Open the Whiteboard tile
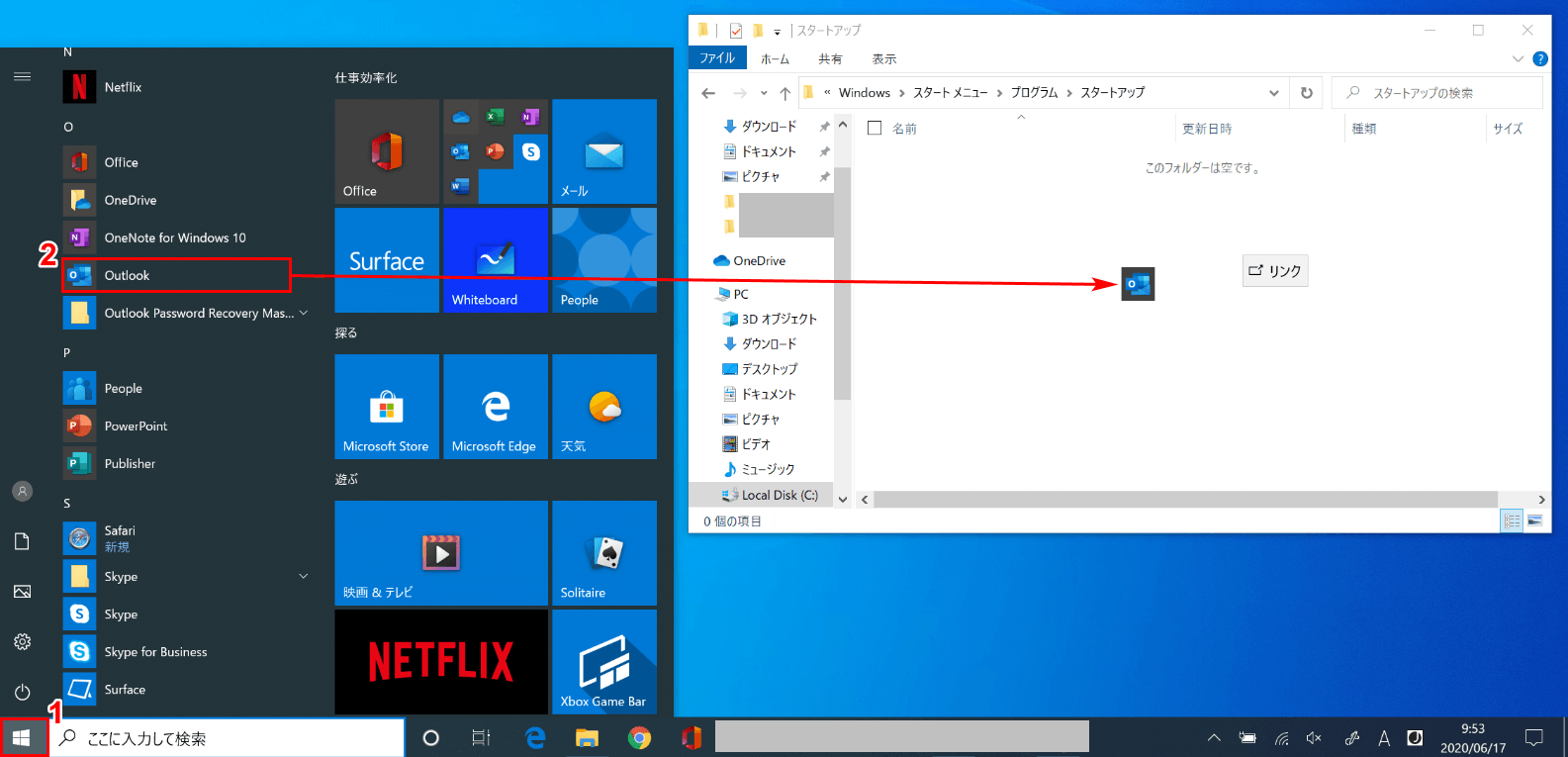 tap(496, 260)
